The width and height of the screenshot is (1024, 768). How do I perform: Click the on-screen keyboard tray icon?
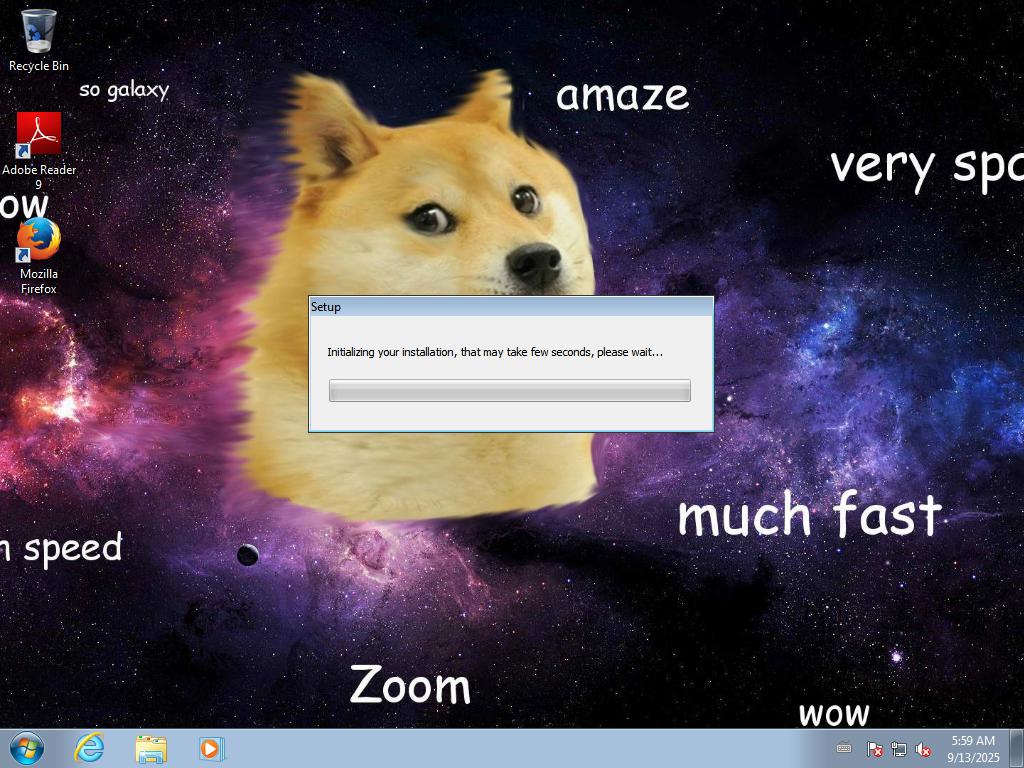point(844,748)
